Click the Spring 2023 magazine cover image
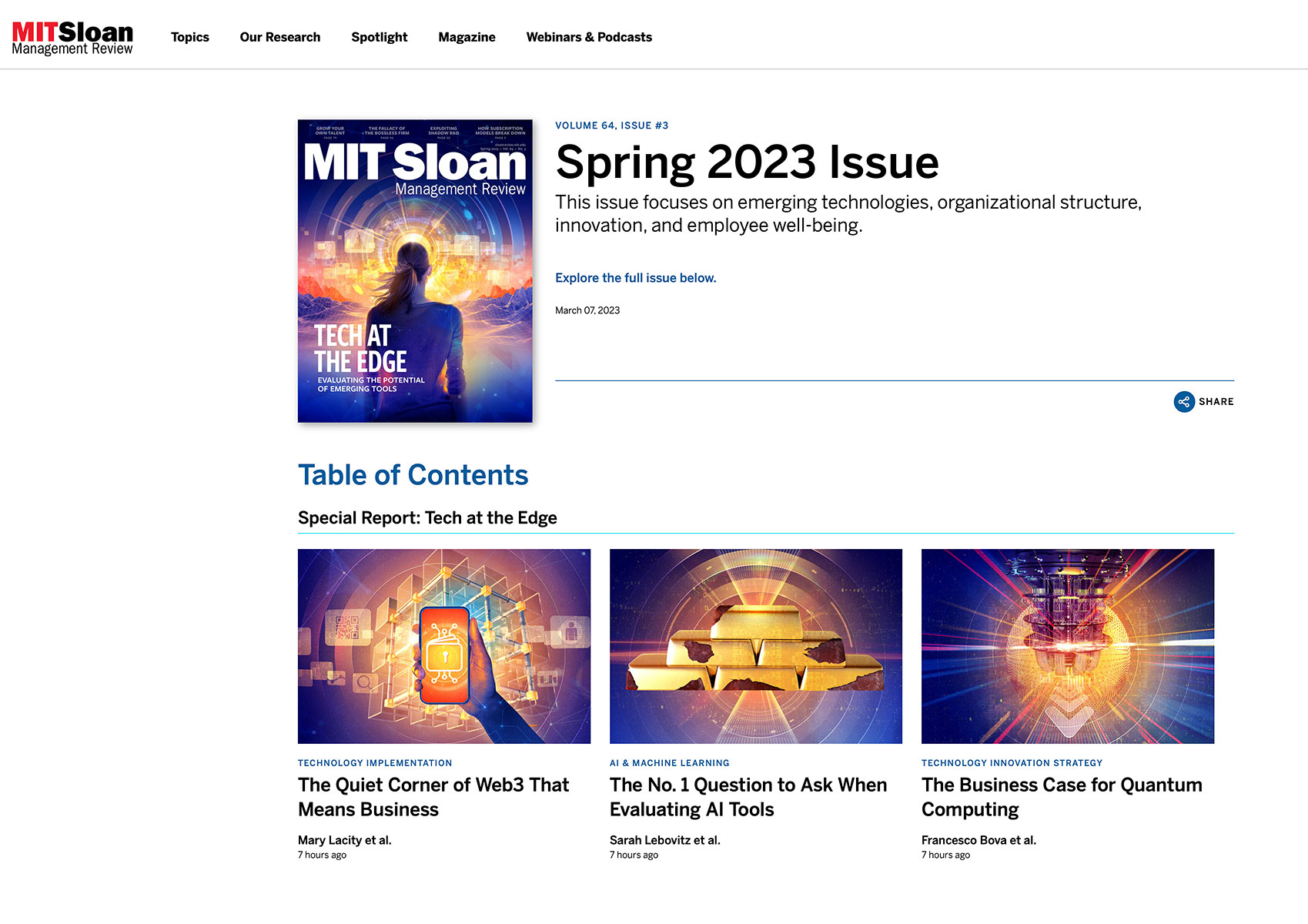Viewport: 1308px width, 924px height. point(415,271)
